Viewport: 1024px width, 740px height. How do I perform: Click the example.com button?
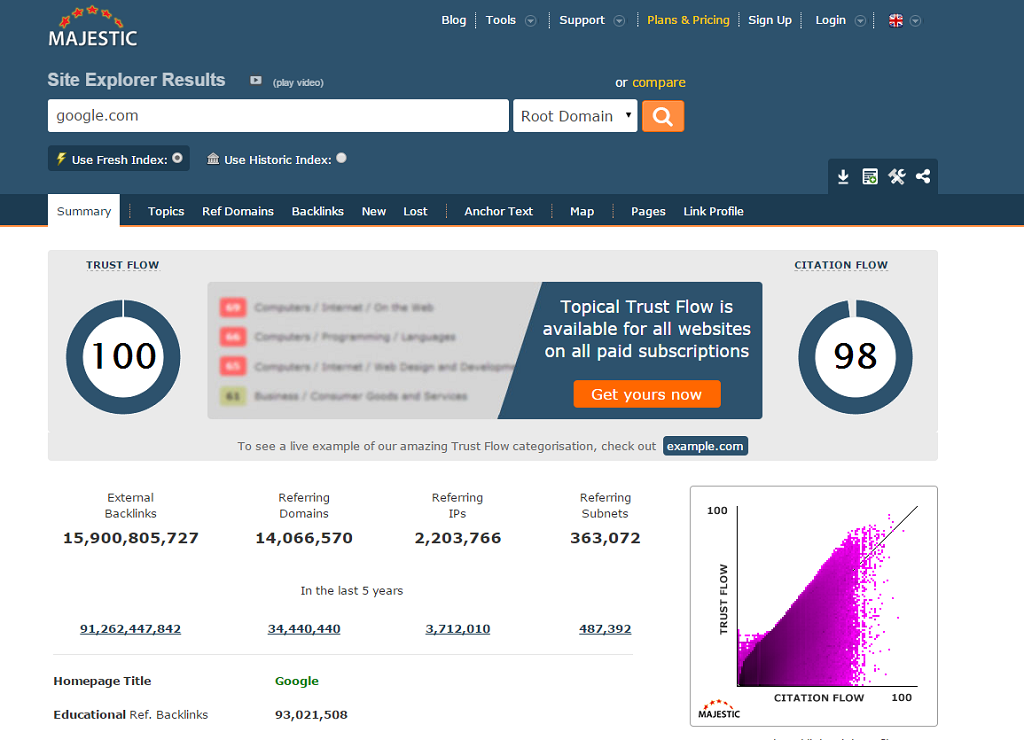coord(705,446)
